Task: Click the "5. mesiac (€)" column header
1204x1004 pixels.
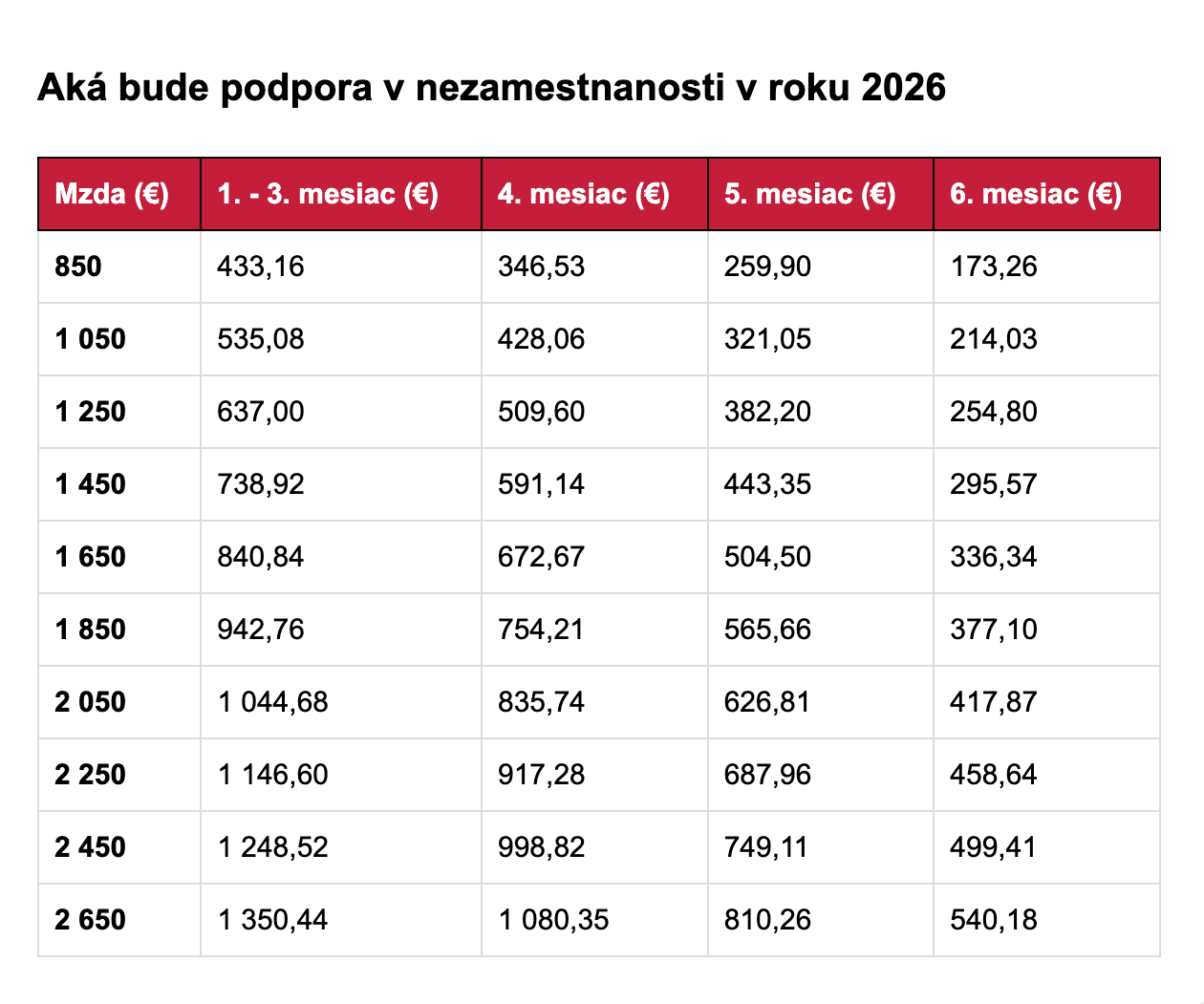Action: pos(809,194)
